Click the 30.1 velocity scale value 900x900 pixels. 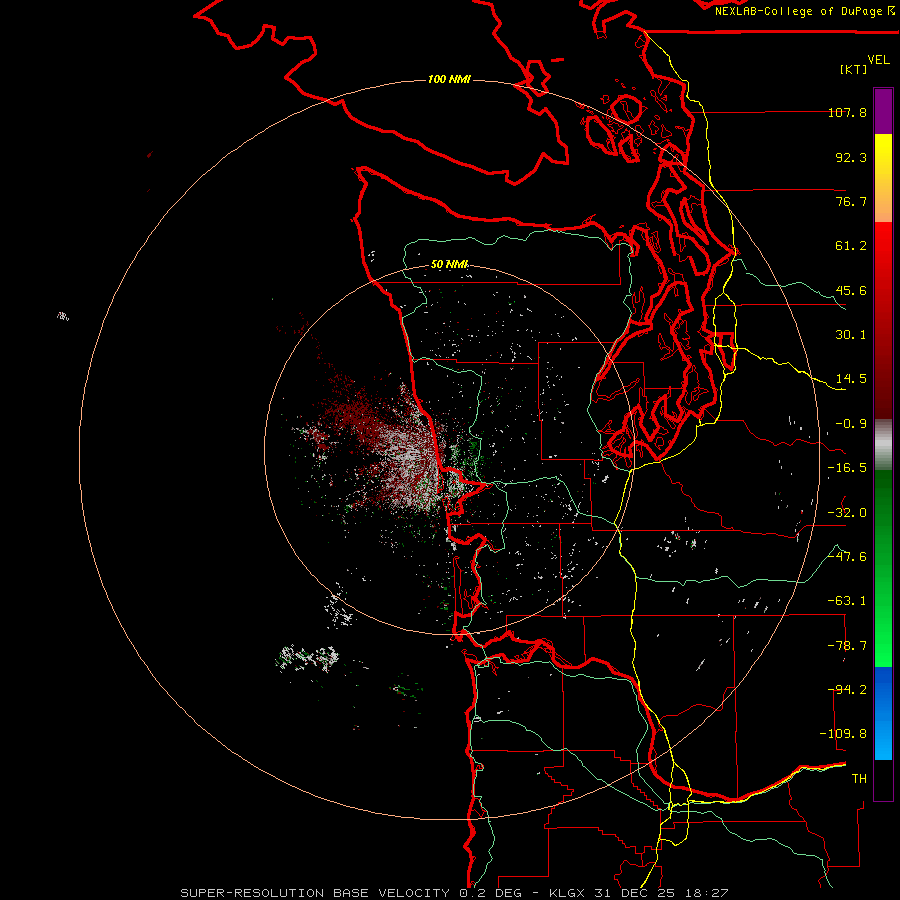pyautogui.click(x=851, y=335)
